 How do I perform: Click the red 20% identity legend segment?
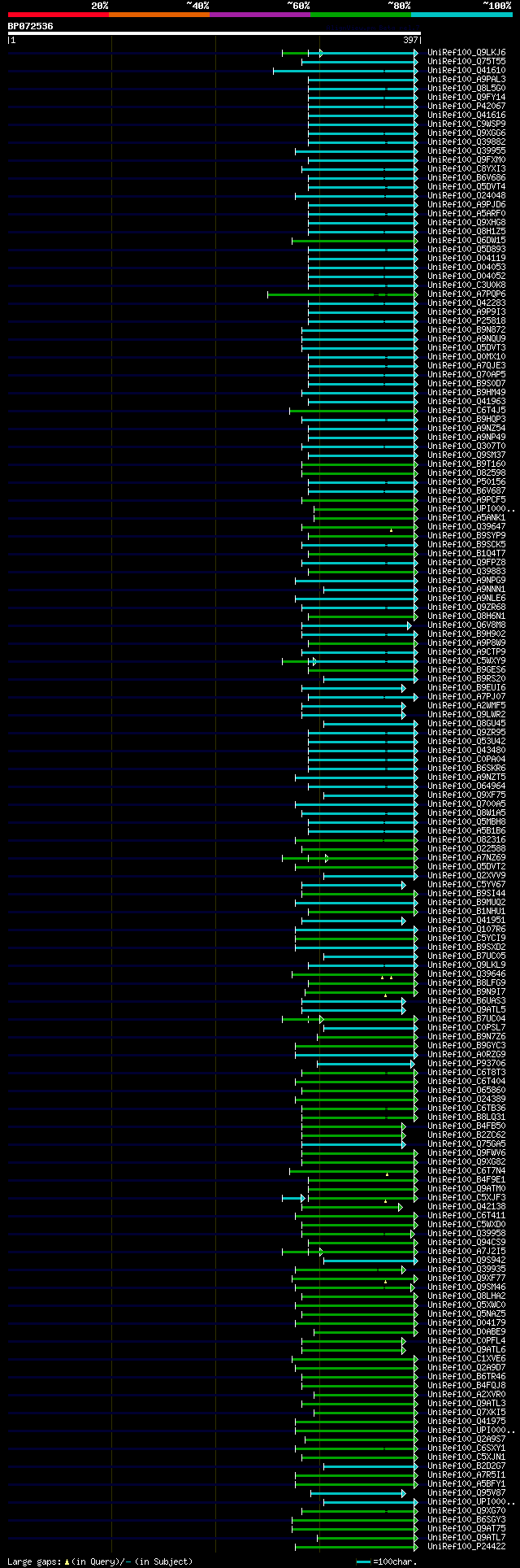[58, 15]
